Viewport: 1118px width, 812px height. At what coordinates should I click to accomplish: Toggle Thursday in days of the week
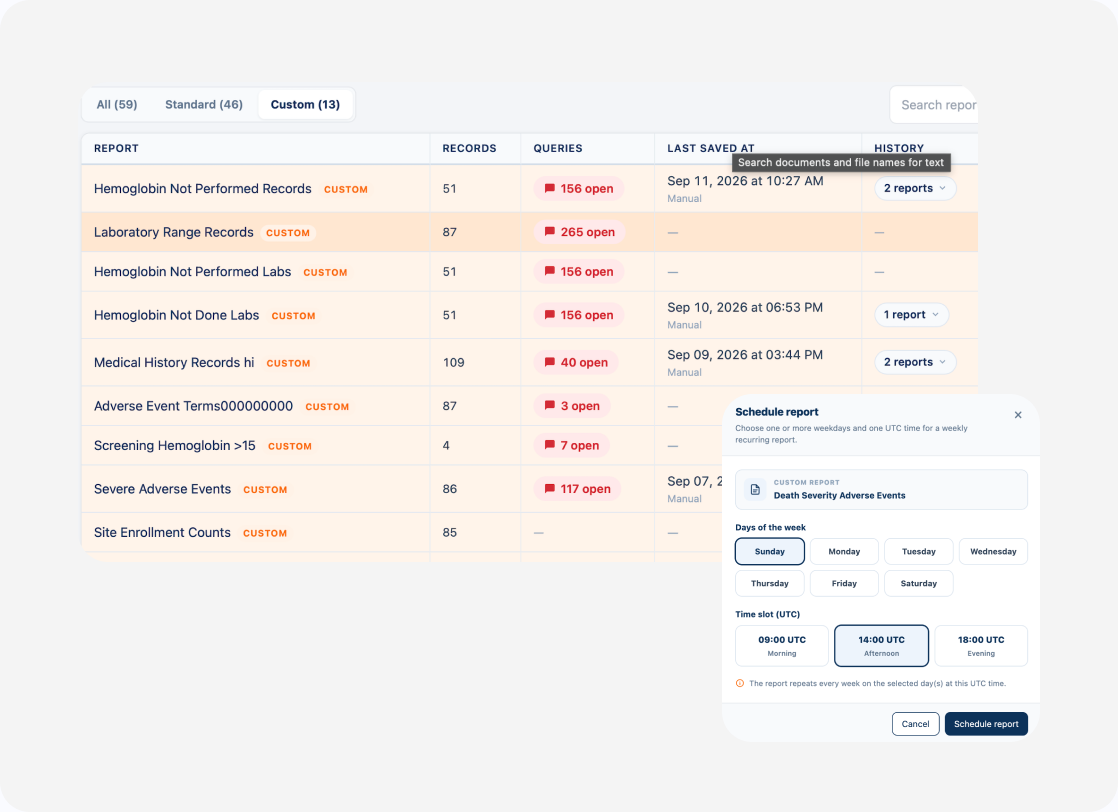(x=769, y=583)
